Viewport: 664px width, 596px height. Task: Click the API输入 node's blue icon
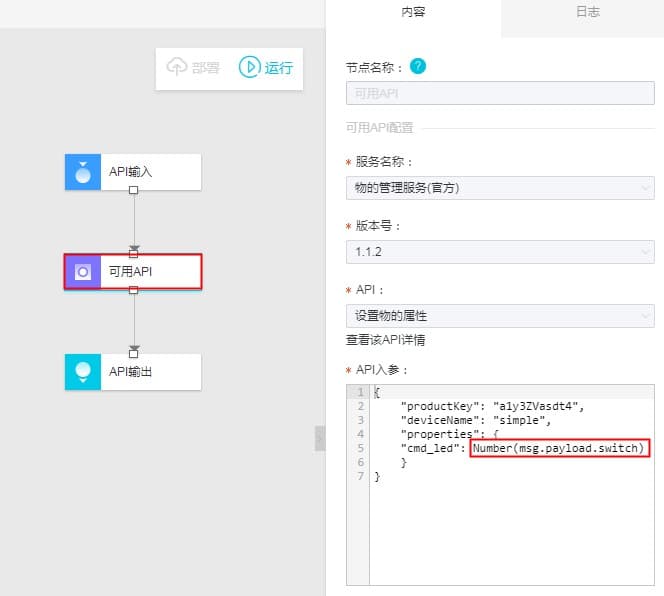click(x=83, y=172)
